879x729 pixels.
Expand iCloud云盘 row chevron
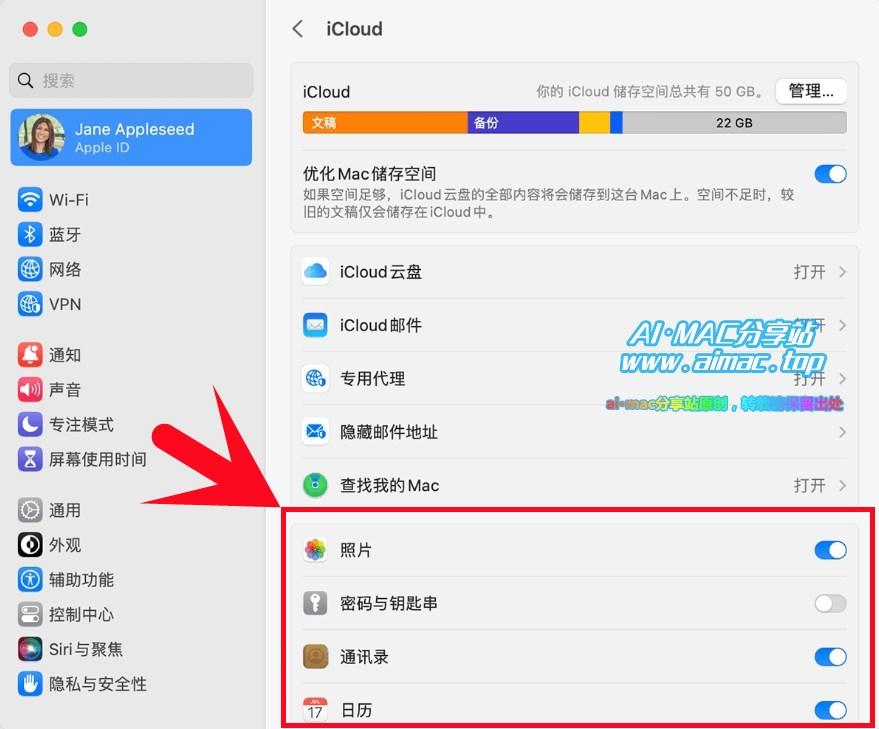point(842,272)
